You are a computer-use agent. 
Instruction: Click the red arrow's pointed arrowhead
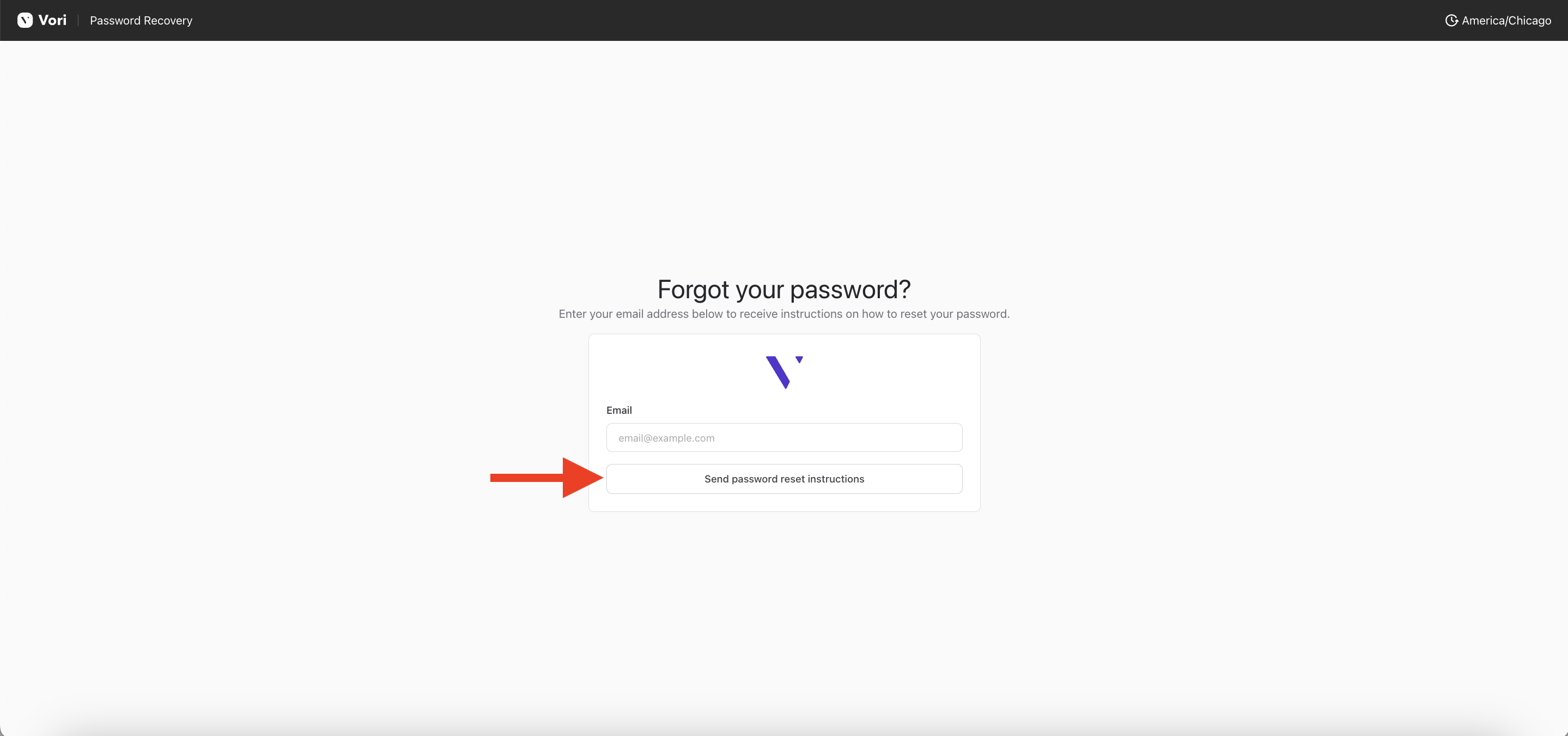point(581,478)
